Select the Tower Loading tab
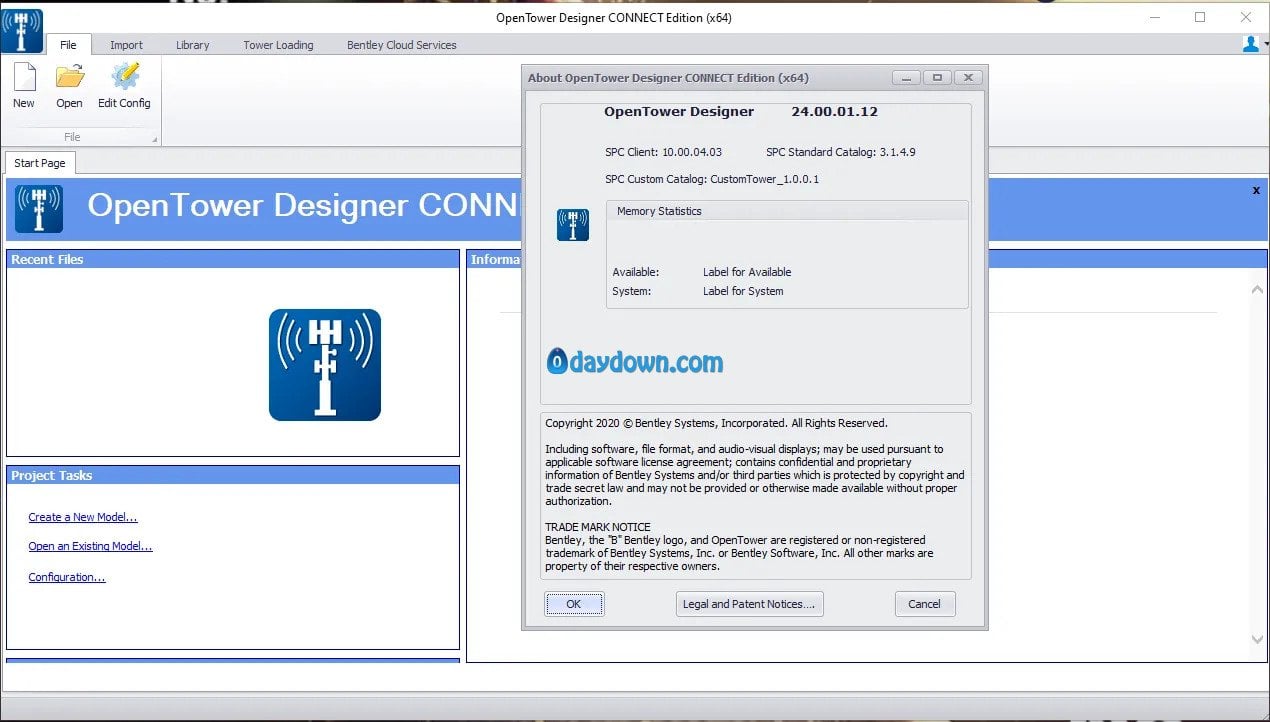Viewport: 1270px width, 722px height. 278,45
